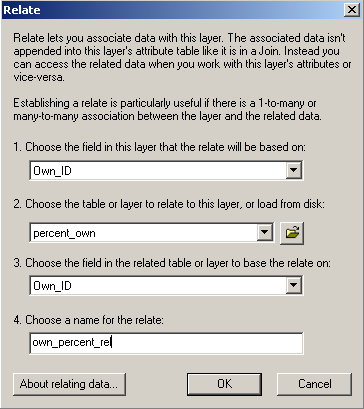Image resolution: width=364 pixels, height=409 pixels.
Task: Open About relating data help
Action: (69, 384)
